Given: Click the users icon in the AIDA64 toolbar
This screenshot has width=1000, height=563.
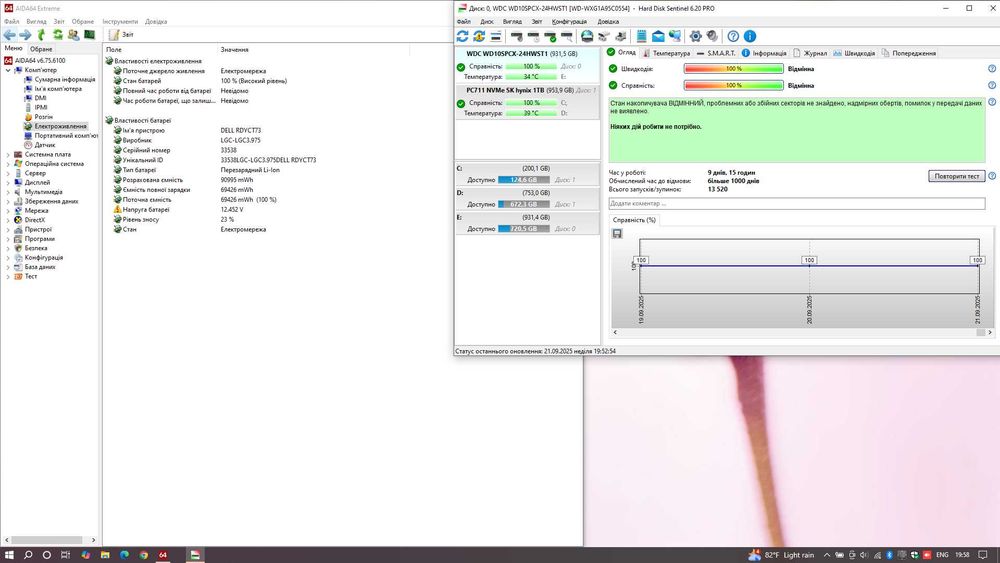Looking at the screenshot, I should tap(73, 34).
